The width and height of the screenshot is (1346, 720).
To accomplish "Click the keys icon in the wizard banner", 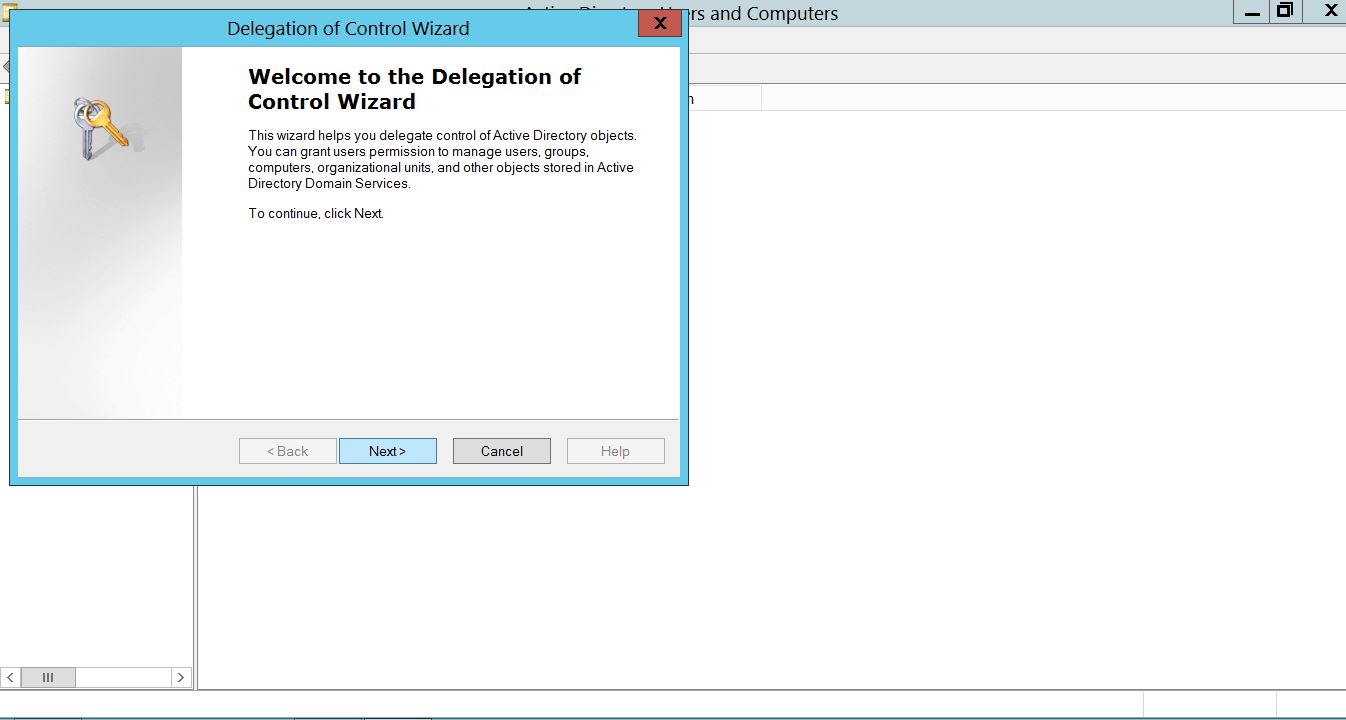I will 100,127.
